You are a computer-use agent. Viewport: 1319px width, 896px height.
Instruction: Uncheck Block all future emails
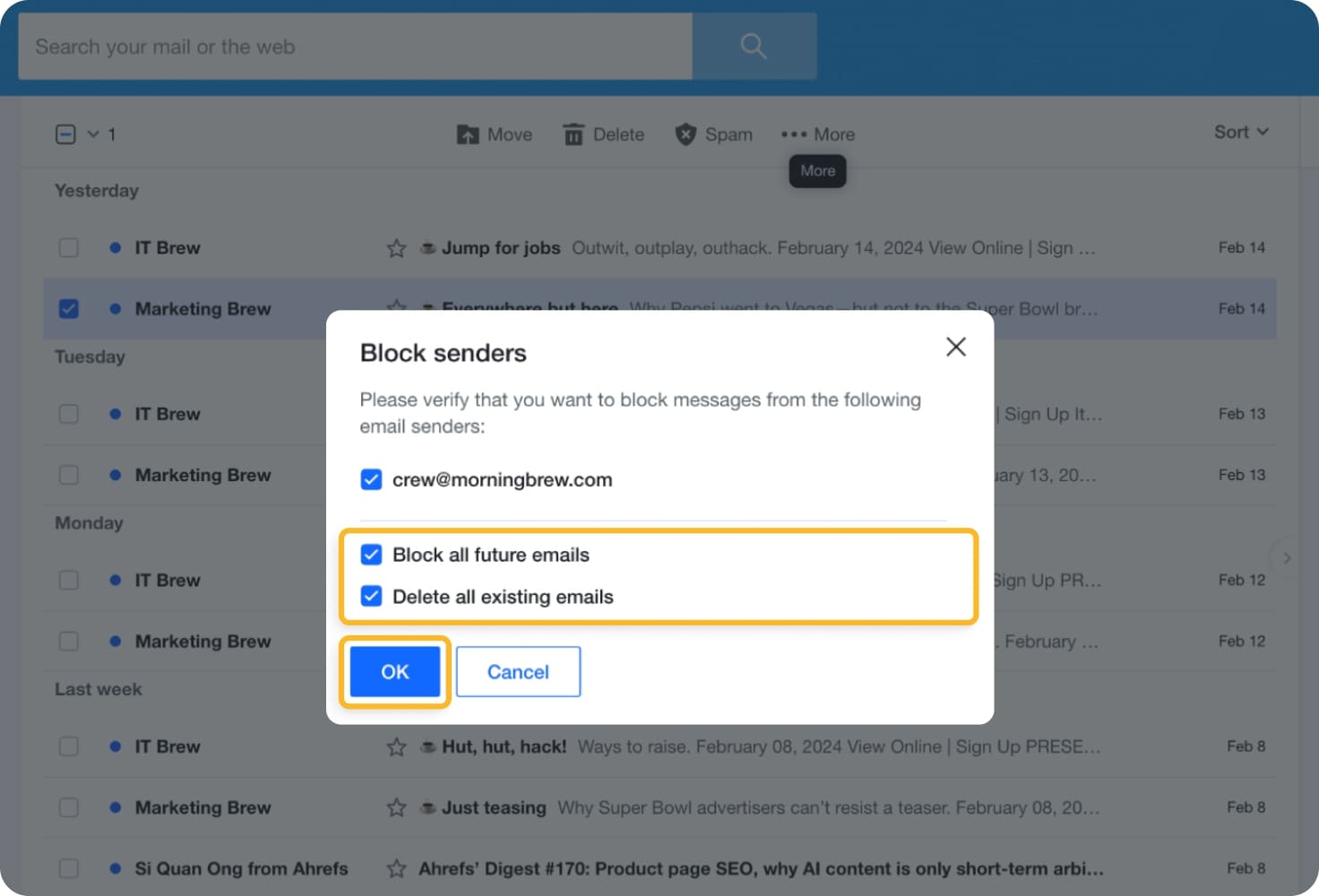point(371,555)
